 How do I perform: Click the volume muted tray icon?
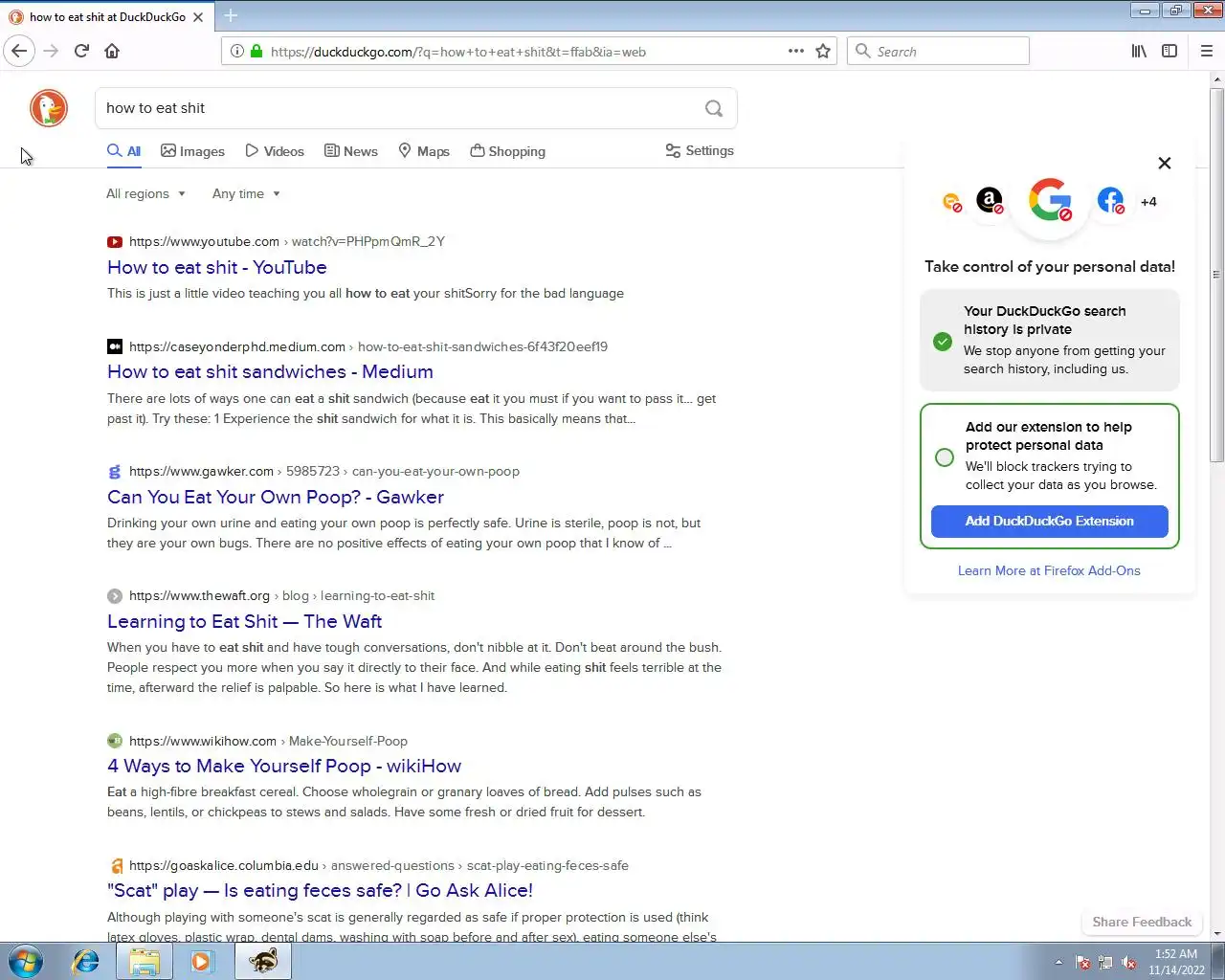pos(1129,963)
